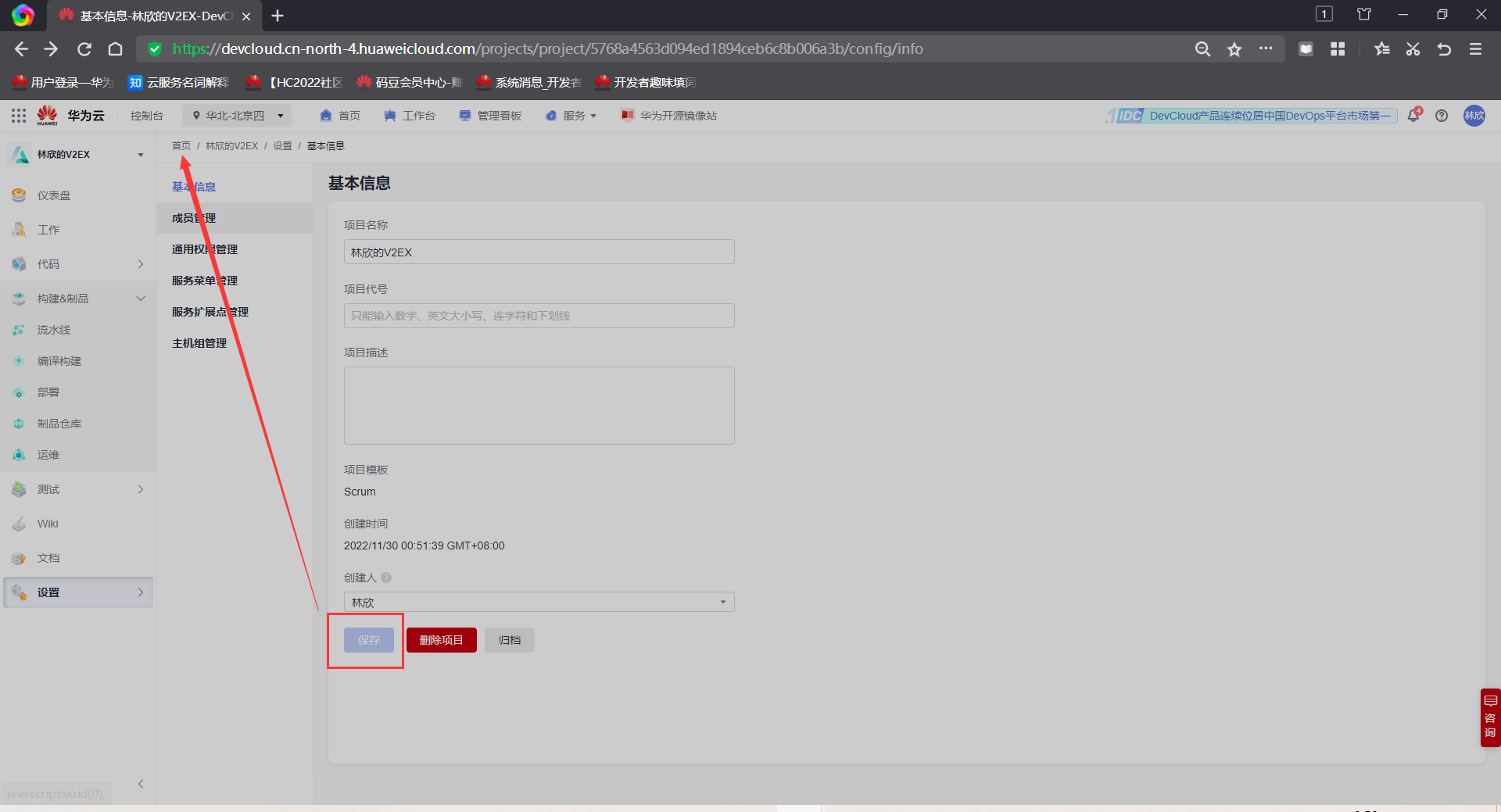1501x812 pixels.
Task: Open the browser hamburger menu
Action: click(1475, 49)
